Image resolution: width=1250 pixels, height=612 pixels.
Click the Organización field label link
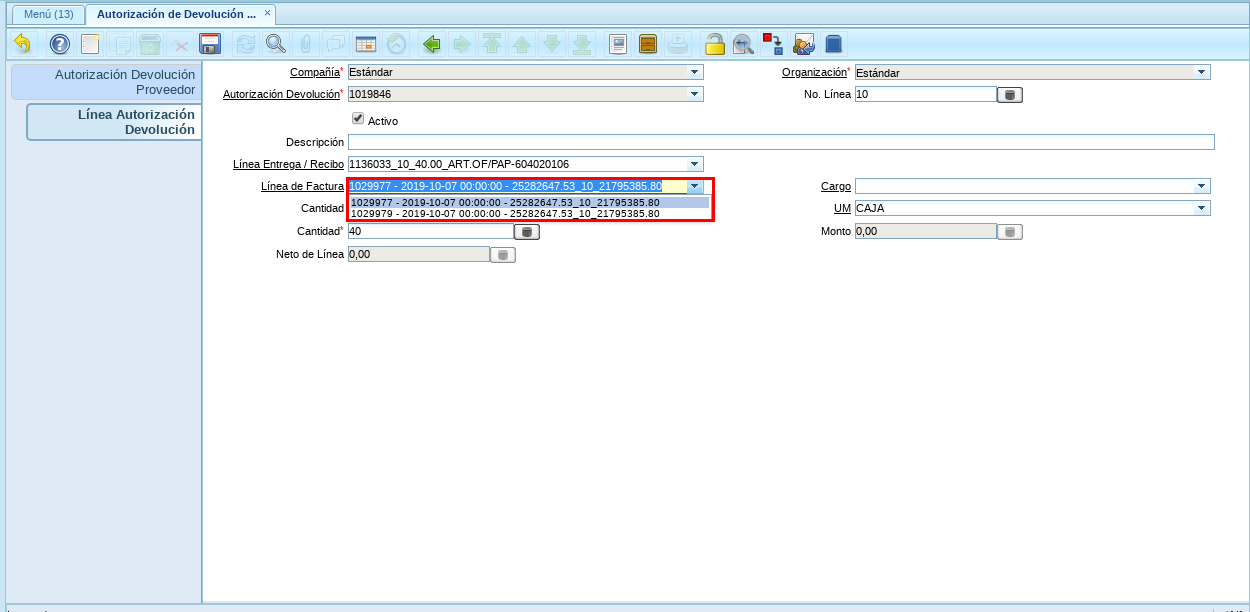[x=814, y=72]
